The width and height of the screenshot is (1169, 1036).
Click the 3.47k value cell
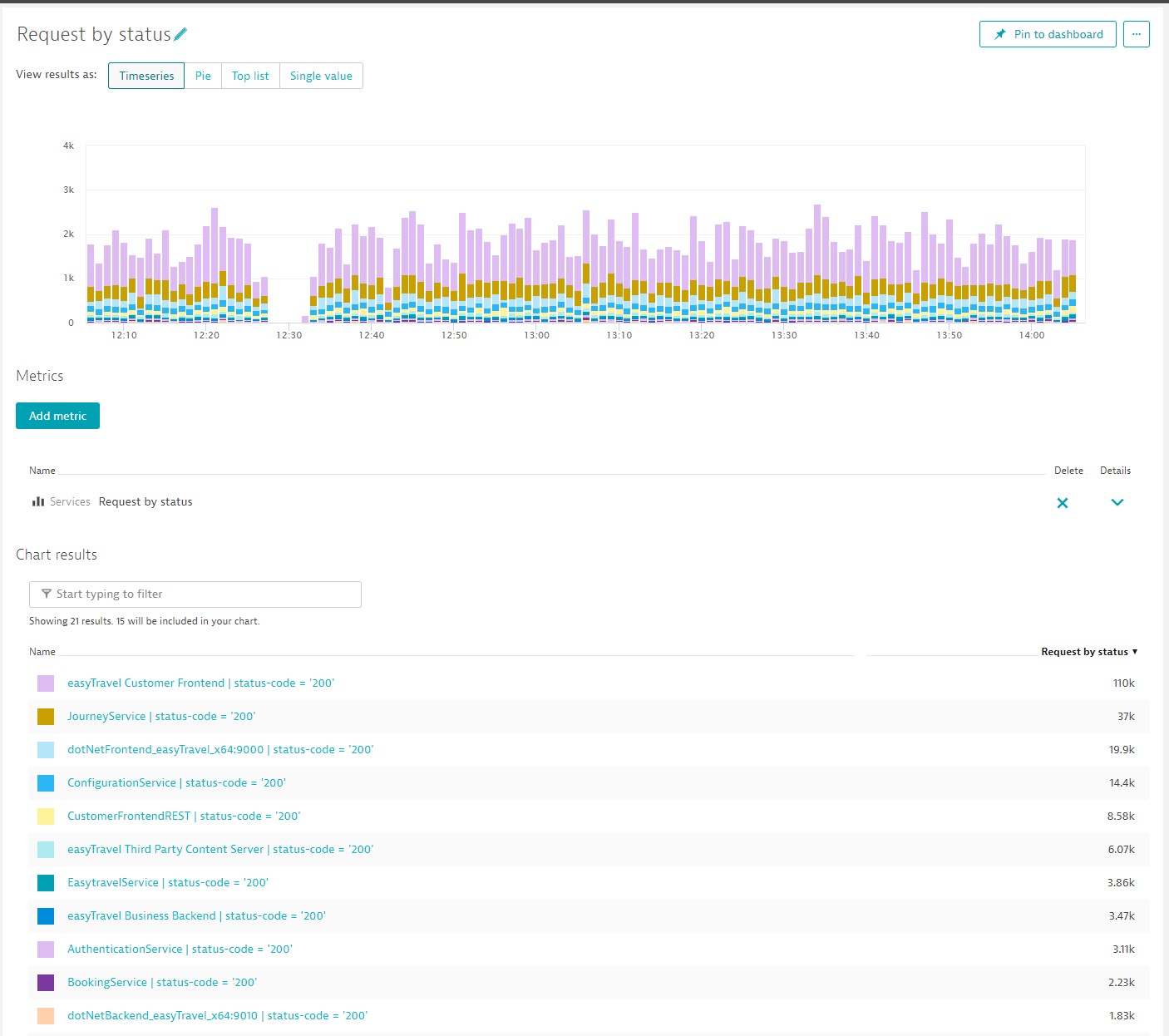[1122, 915]
